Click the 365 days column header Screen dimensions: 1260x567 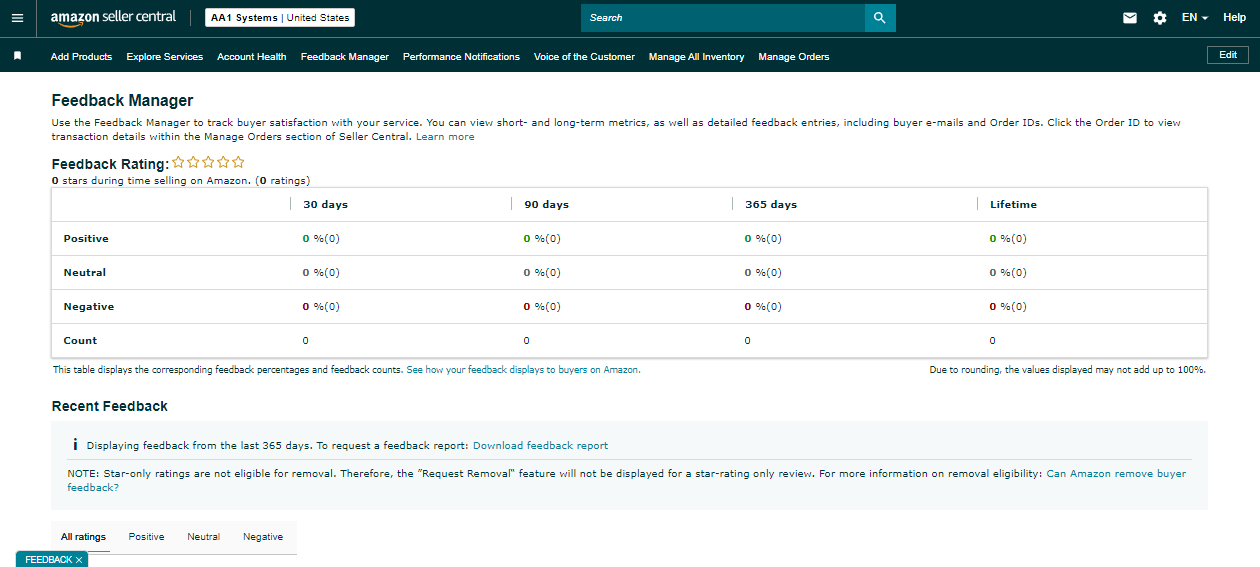point(771,204)
